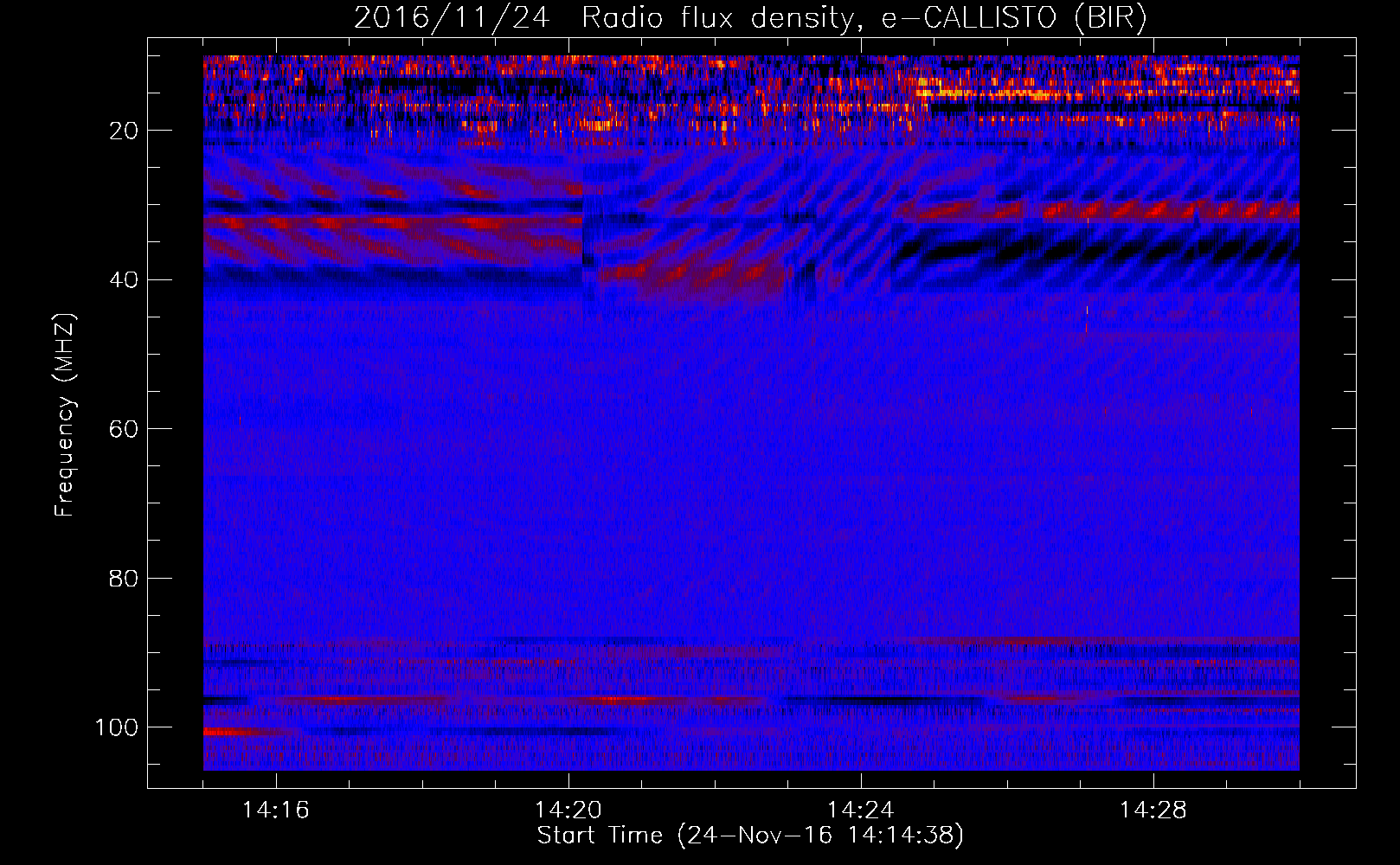Click the 60 frequency tick label

tap(125, 429)
